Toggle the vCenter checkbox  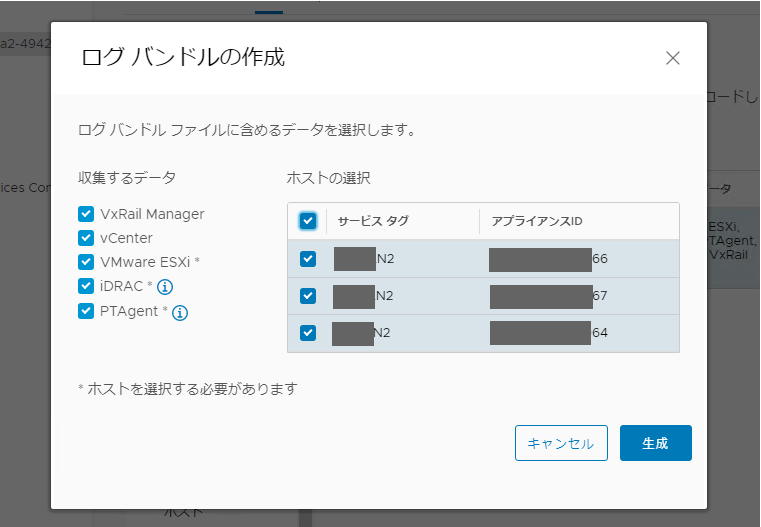[x=86, y=238]
